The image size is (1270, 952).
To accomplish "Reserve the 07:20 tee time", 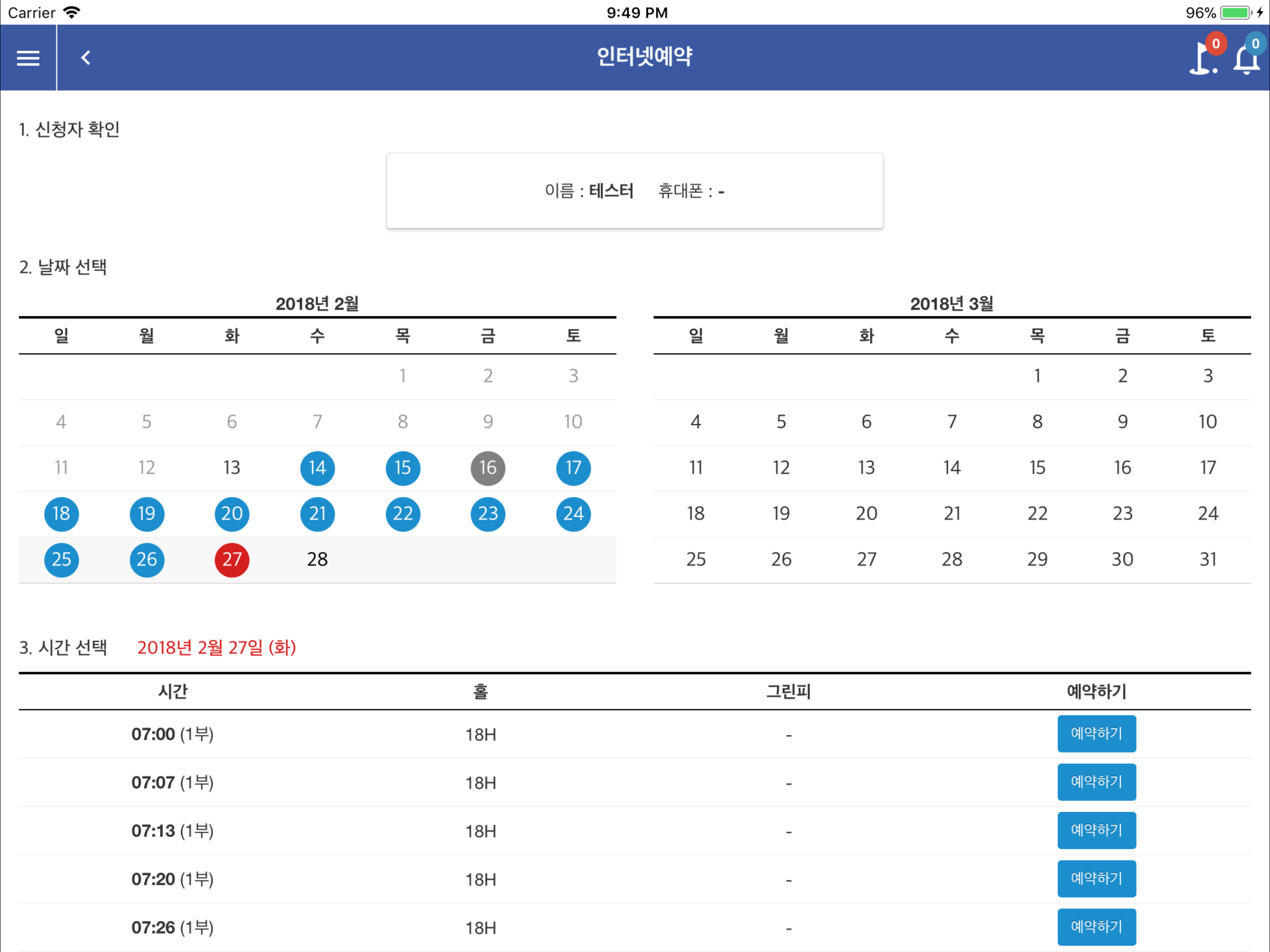I will 1096,878.
